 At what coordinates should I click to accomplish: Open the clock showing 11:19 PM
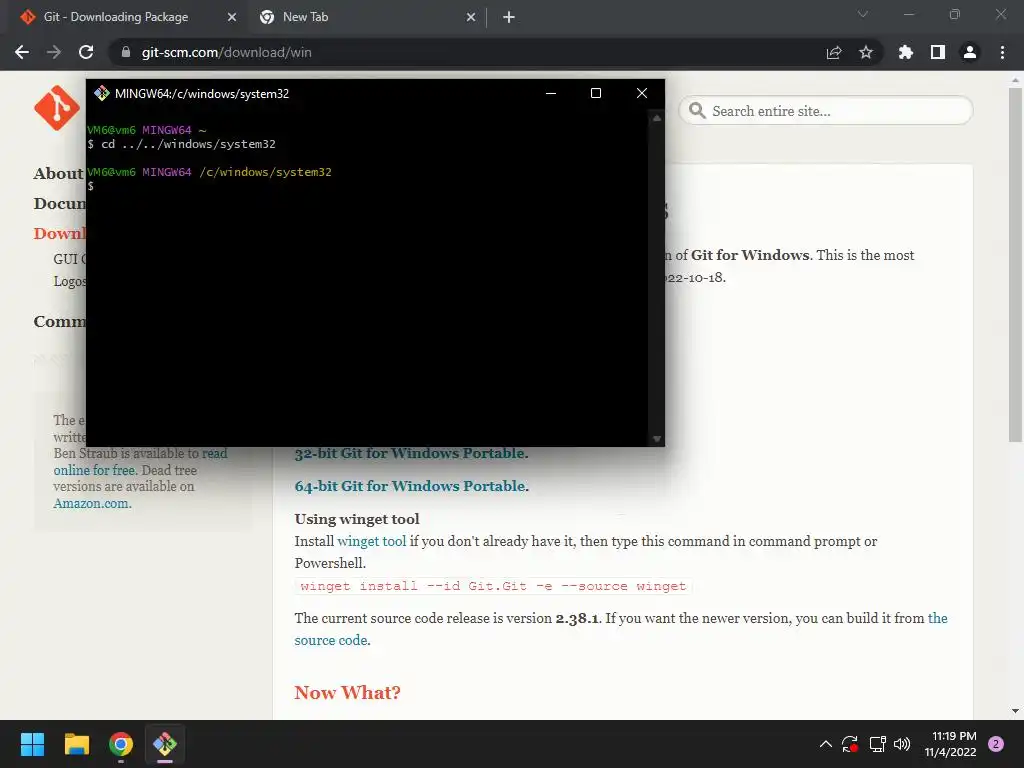(x=950, y=744)
